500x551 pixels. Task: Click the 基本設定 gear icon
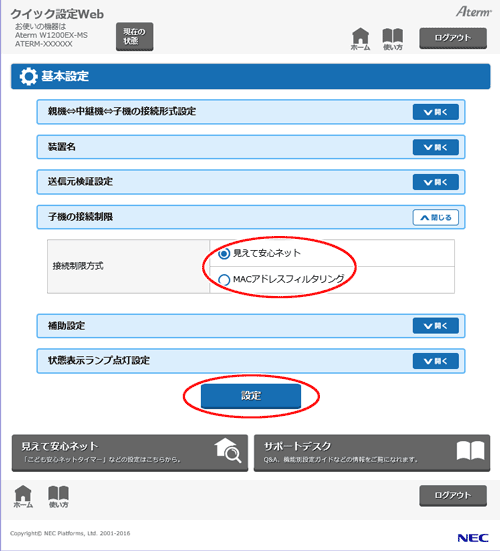(28, 76)
